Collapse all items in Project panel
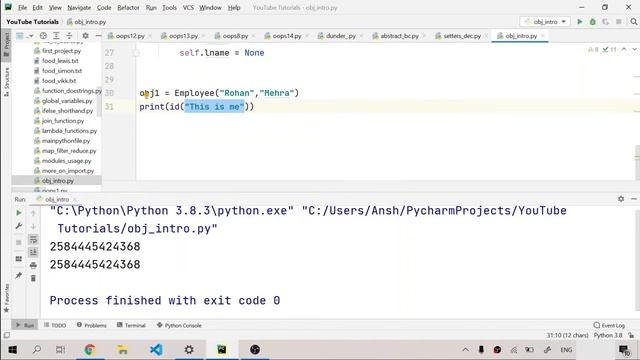 pyautogui.click(x=69, y=36)
